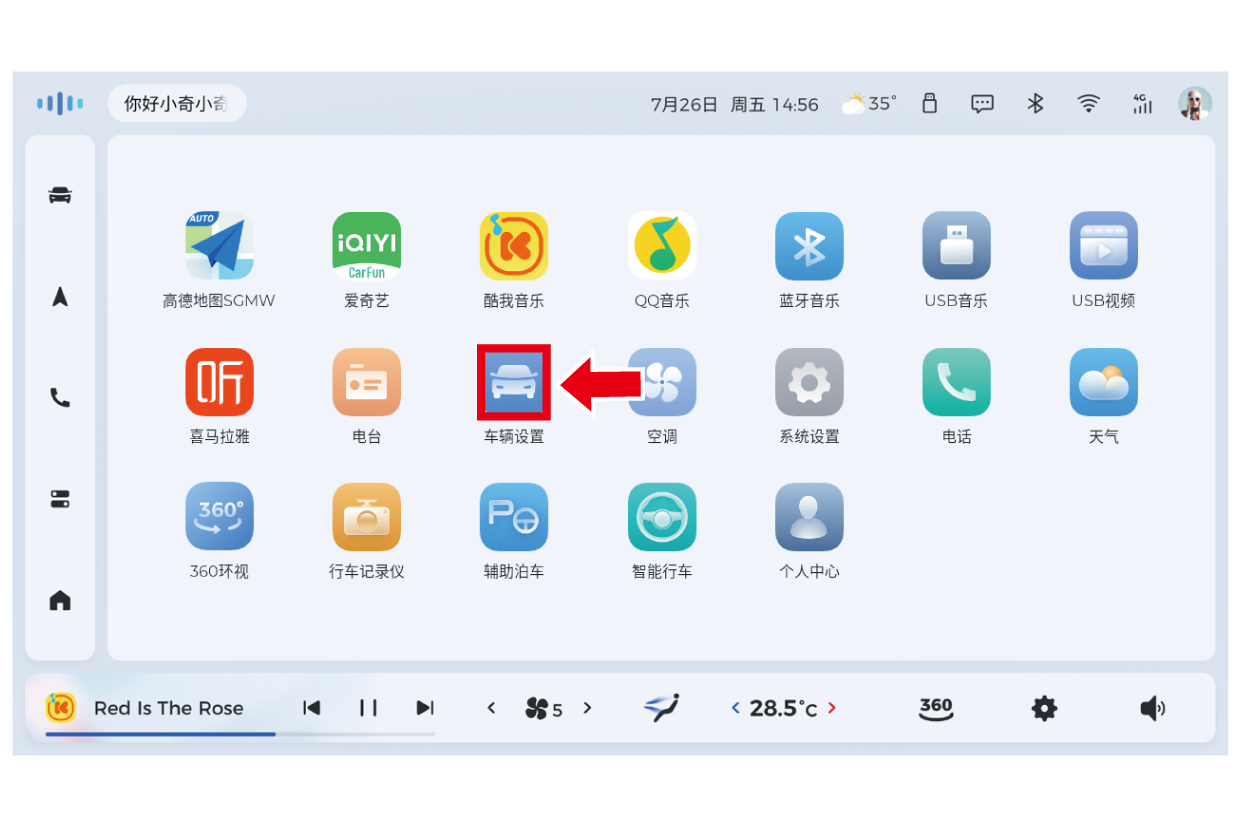Open the 高德地图SGMW navigation app
This screenshot has height=827, width=1241.
click(219, 245)
